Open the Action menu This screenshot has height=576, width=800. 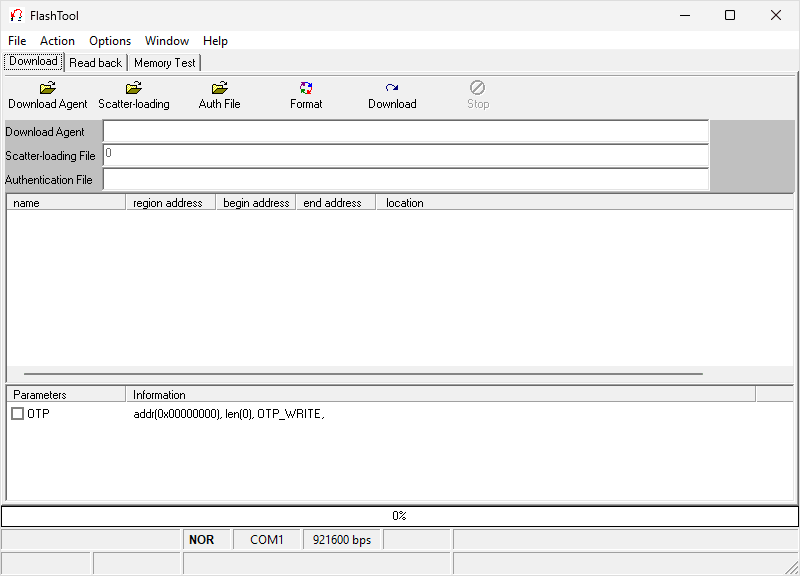tap(57, 41)
